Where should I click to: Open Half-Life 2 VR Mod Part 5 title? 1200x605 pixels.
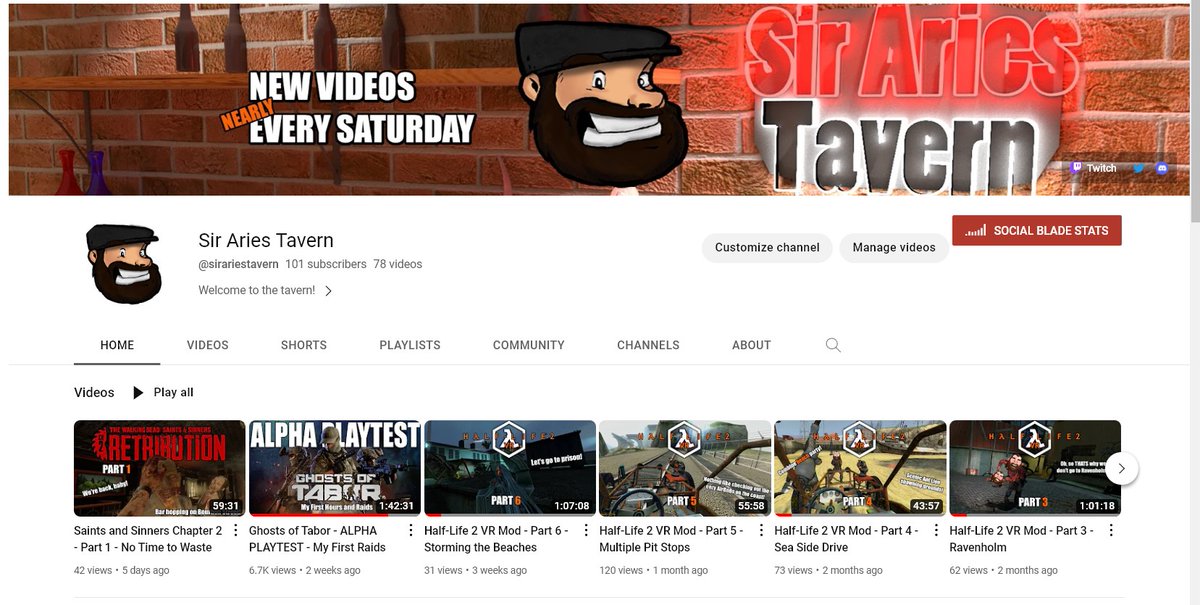click(x=672, y=539)
